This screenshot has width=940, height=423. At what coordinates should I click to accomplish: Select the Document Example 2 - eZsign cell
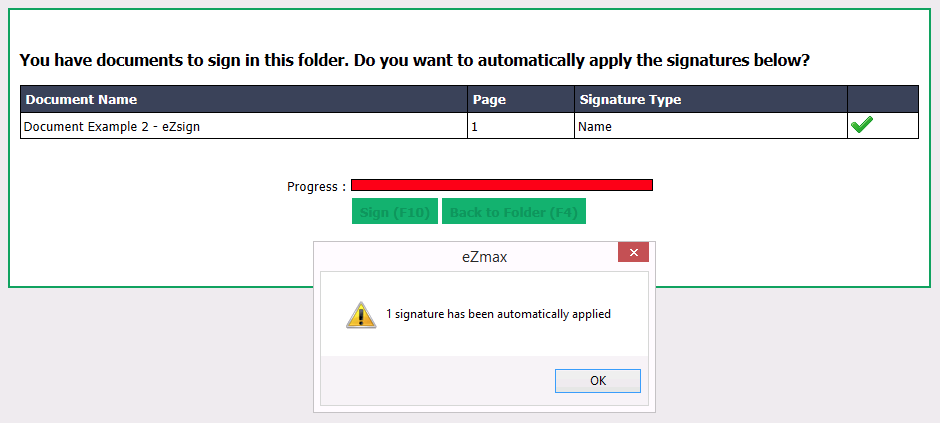pos(244,126)
